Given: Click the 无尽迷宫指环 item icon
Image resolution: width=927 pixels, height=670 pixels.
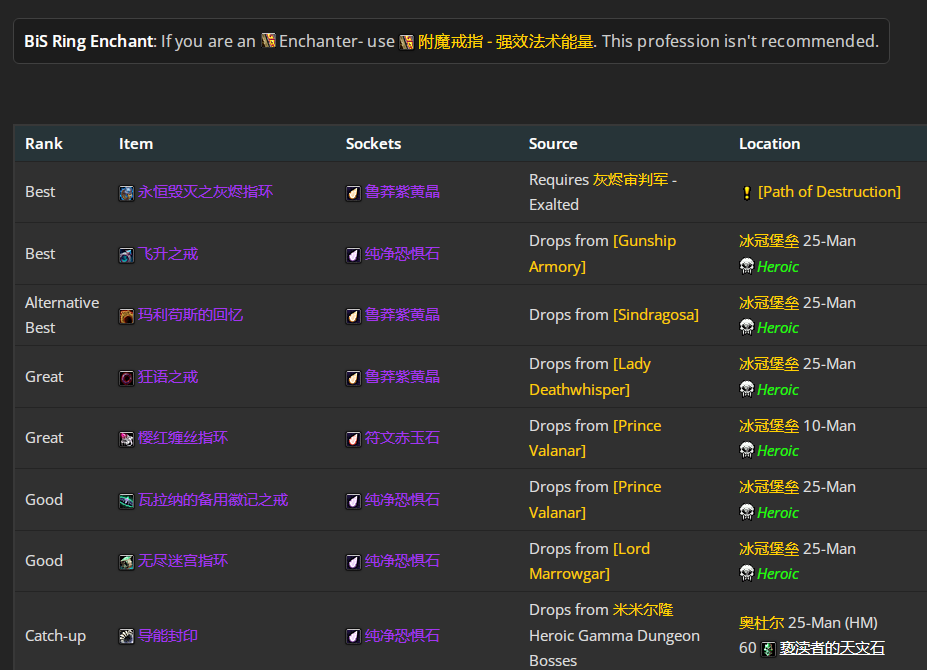Looking at the screenshot, I should click(x=126, y=562).
